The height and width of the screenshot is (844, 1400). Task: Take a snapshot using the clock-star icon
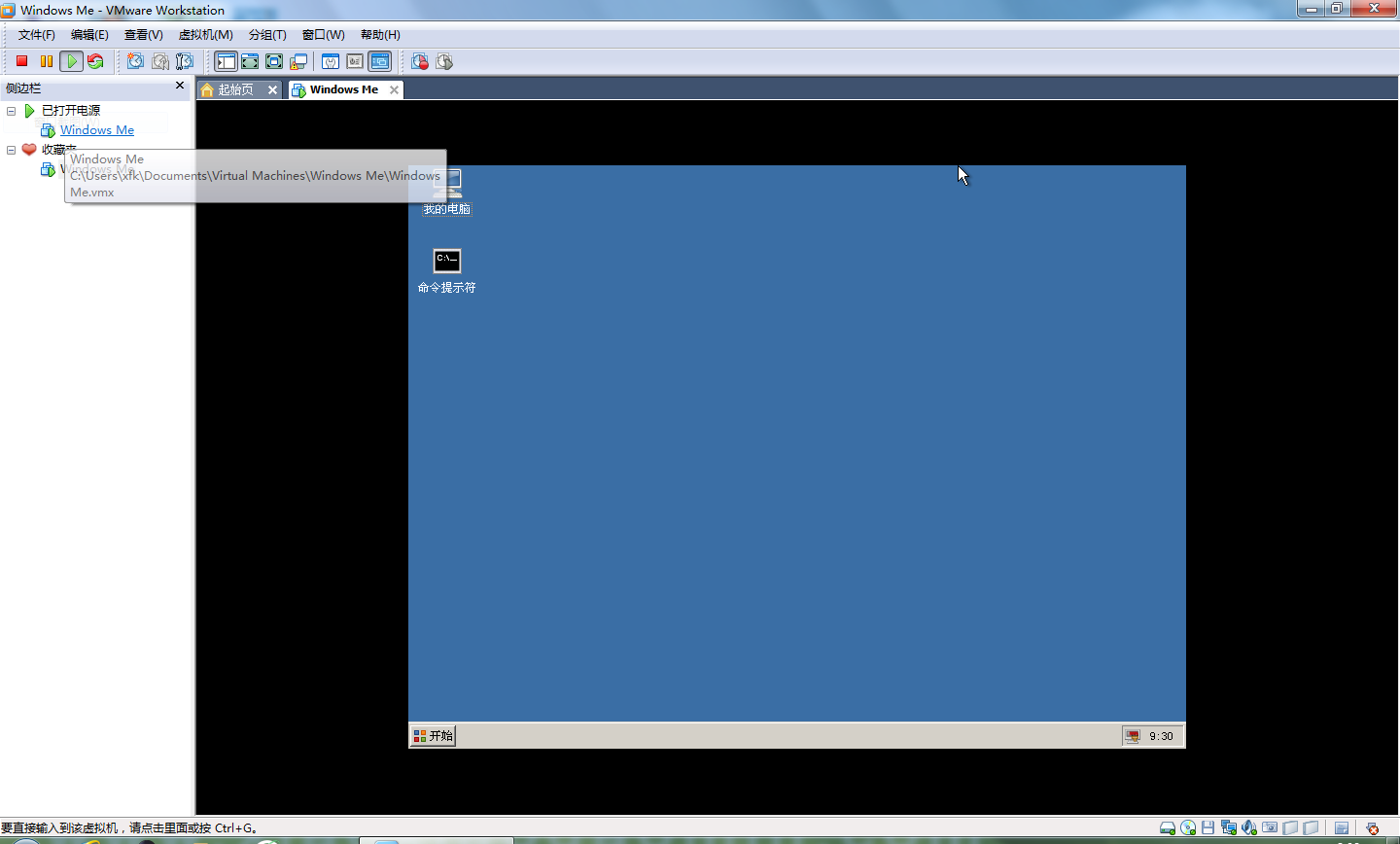(x=135, y=61)
